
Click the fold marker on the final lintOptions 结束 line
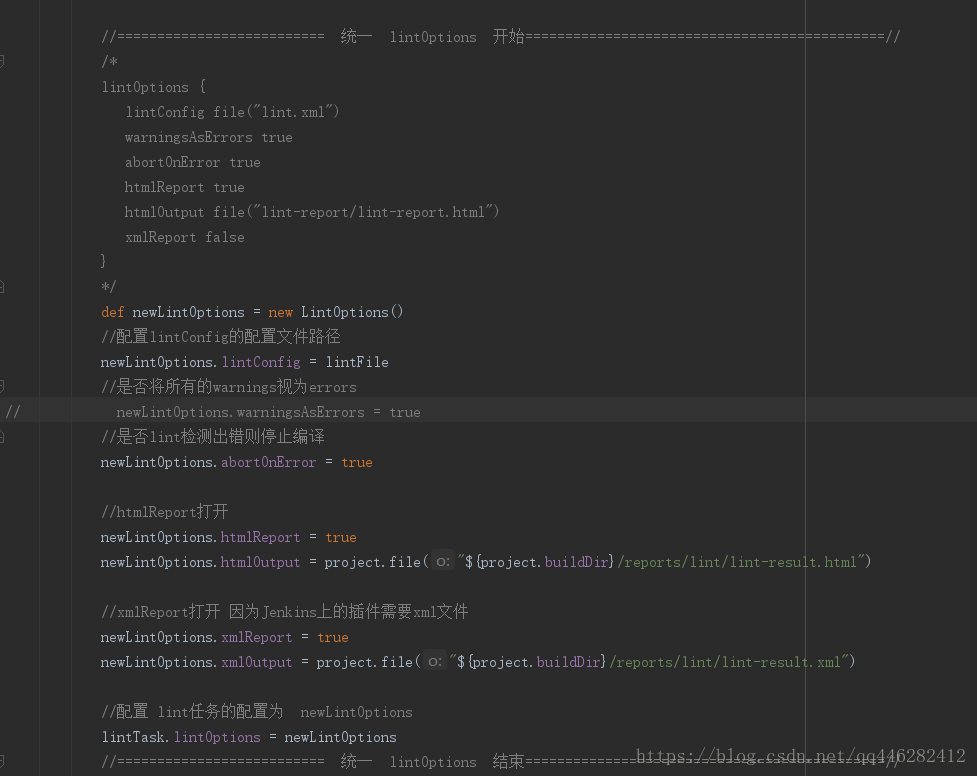pyautogui.click(x=2, y=762)
